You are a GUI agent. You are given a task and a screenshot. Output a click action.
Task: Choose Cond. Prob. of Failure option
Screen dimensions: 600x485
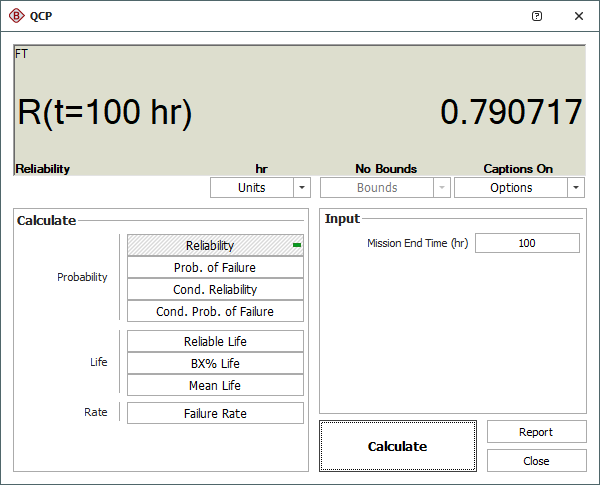[215, 311]
